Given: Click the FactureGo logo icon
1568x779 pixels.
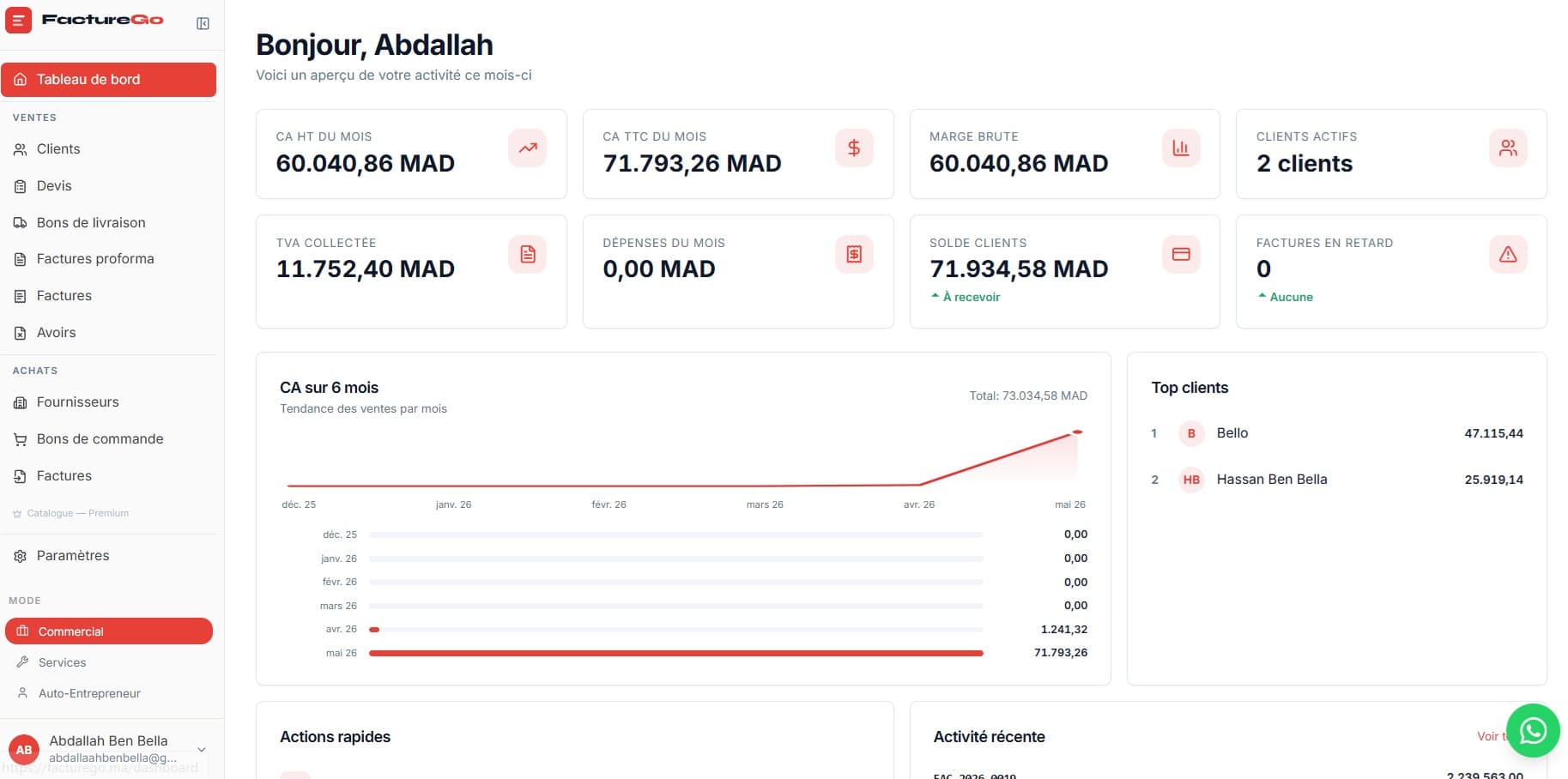Looking at the screenshot, I should [18, 20].
